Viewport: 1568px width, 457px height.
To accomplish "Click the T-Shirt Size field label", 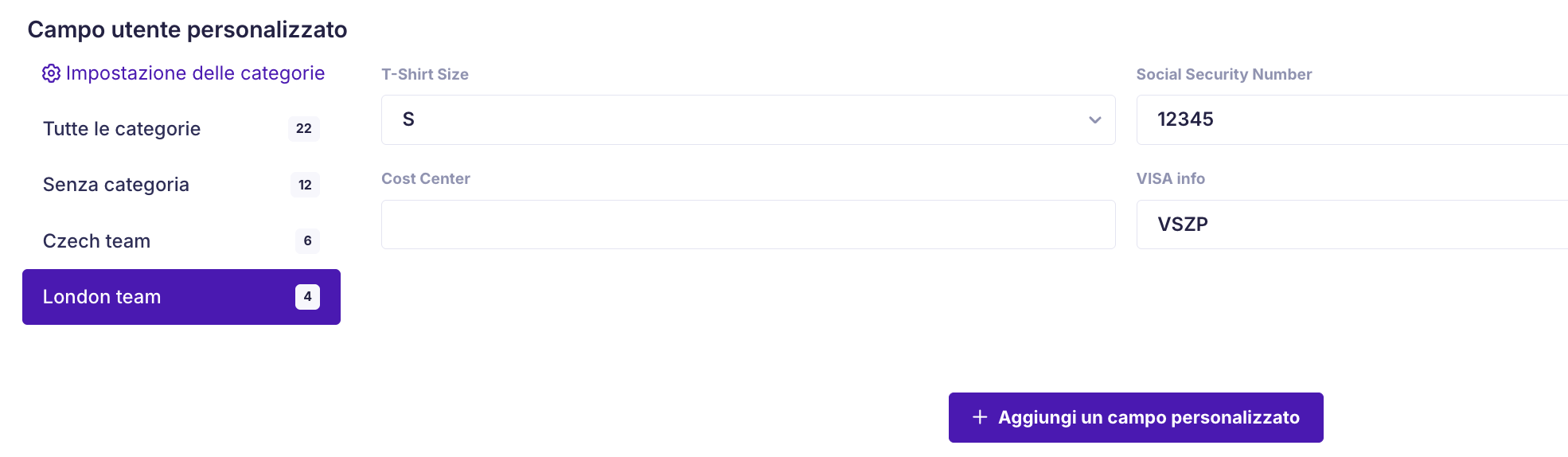I will [425, 74].
